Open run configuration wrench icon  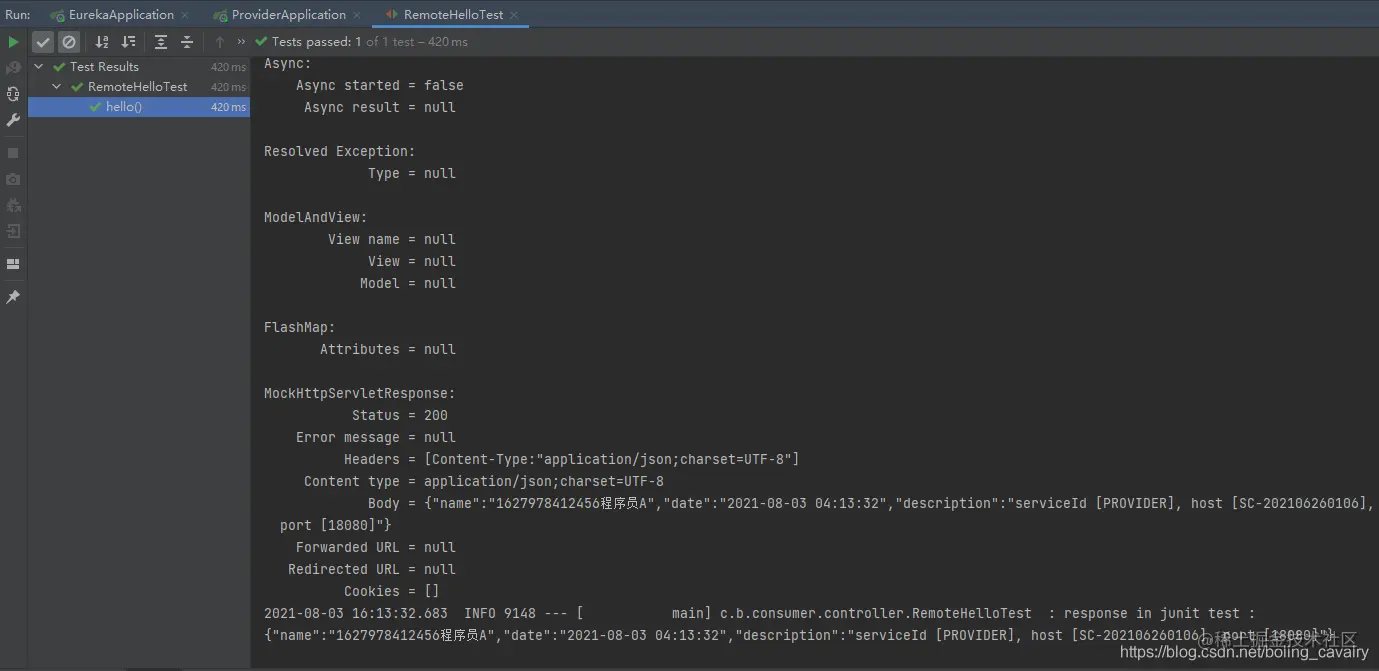[13, 120]
